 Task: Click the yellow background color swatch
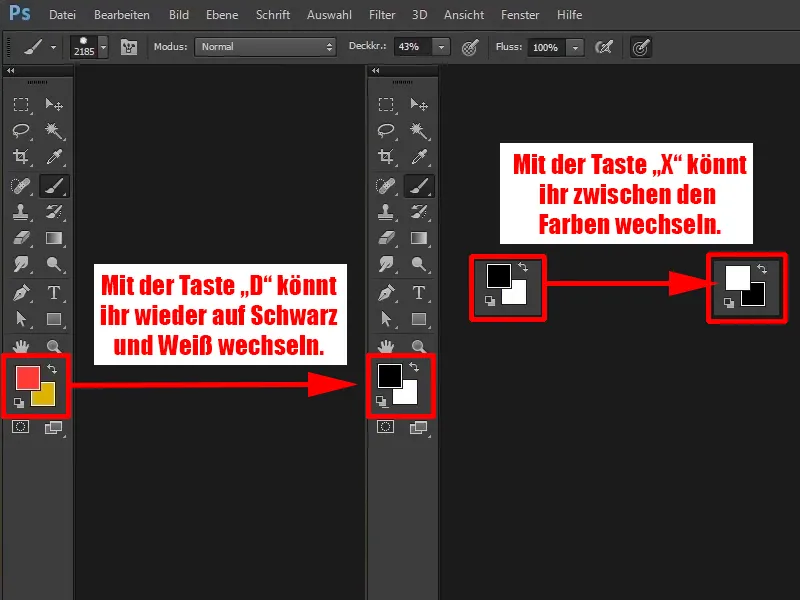click(46, 396)
